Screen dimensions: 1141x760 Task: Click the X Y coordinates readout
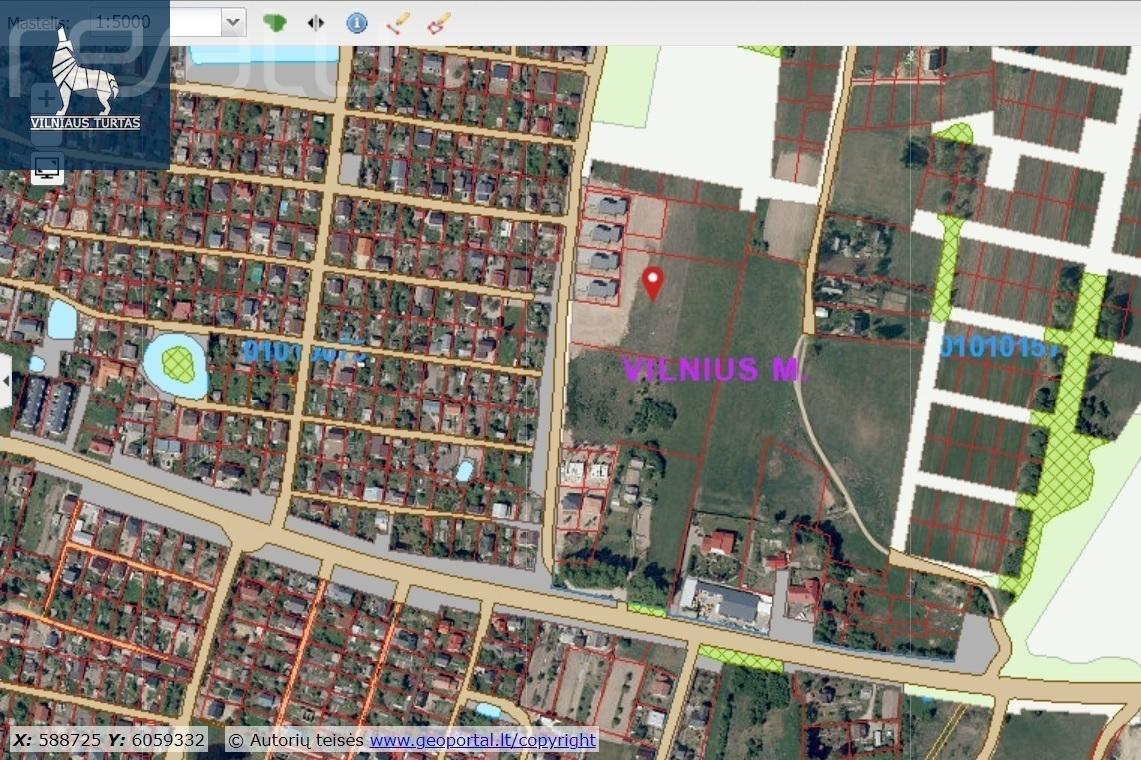click(109, 740)
